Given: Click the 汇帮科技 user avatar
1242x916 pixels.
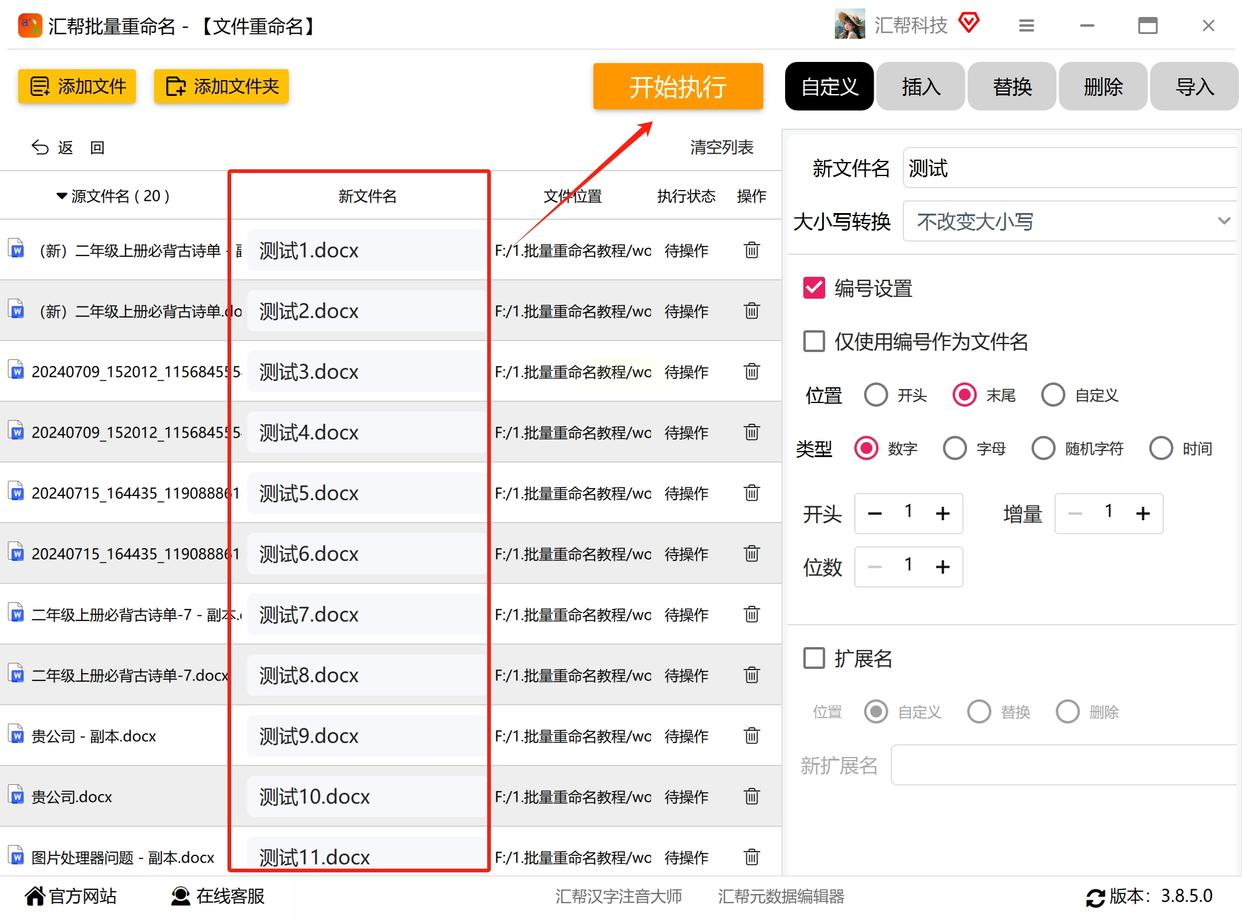Looking at the screenshot, I should click(x=850, y=25).
